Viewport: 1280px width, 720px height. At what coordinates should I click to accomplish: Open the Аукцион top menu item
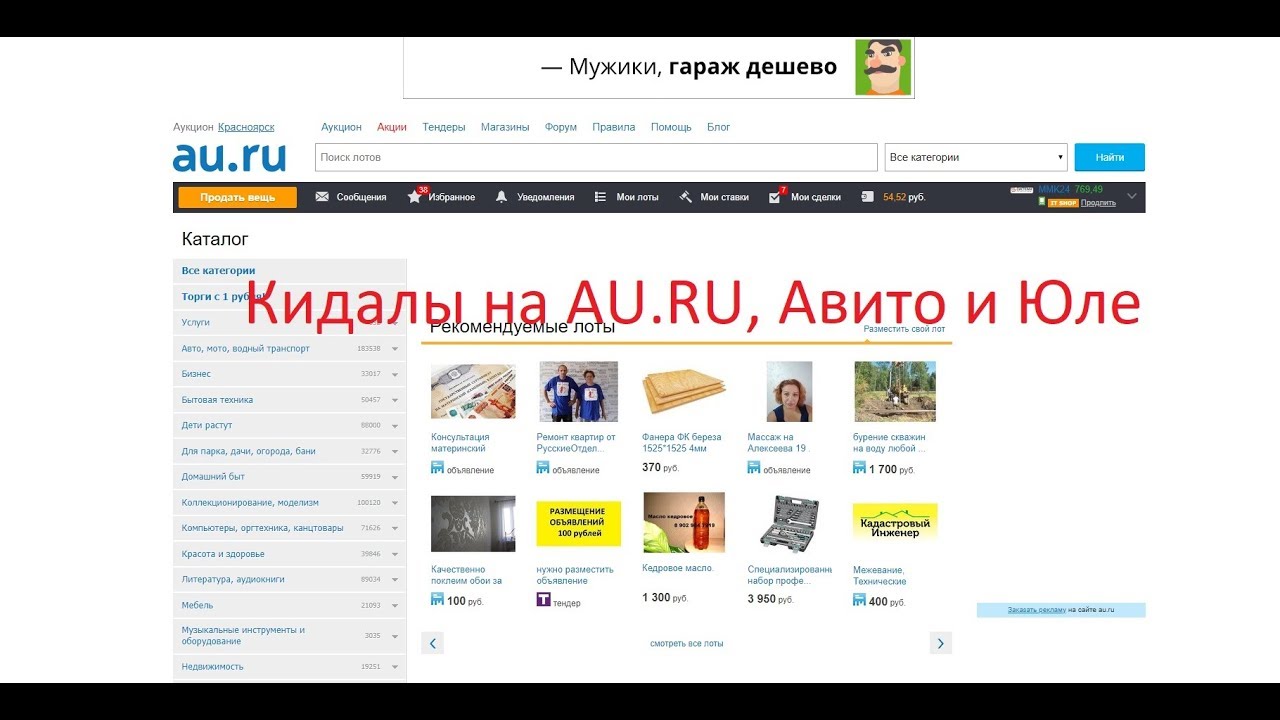click(341, 127)
